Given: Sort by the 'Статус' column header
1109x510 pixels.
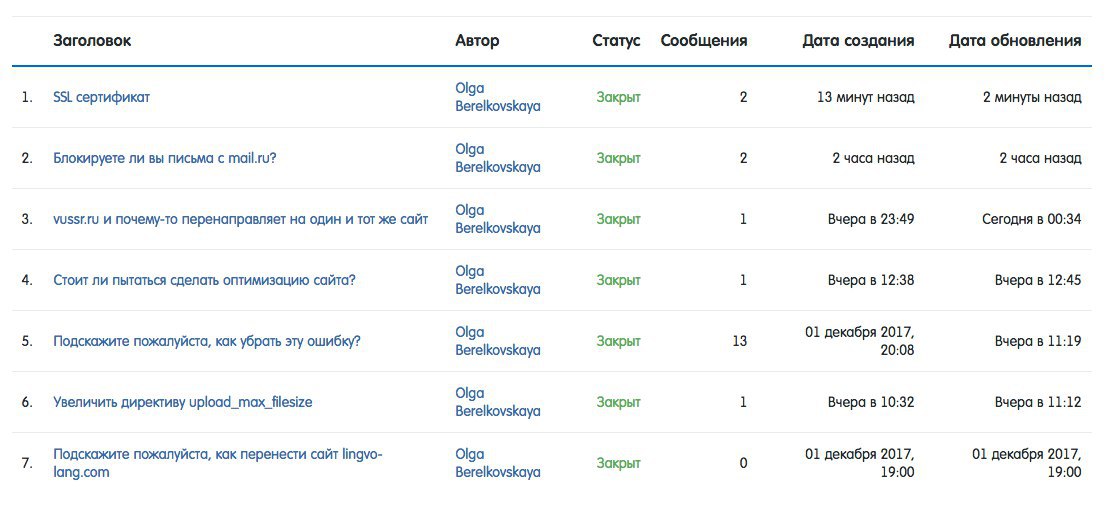Looking at the screenshot, I should pos(617,41).
